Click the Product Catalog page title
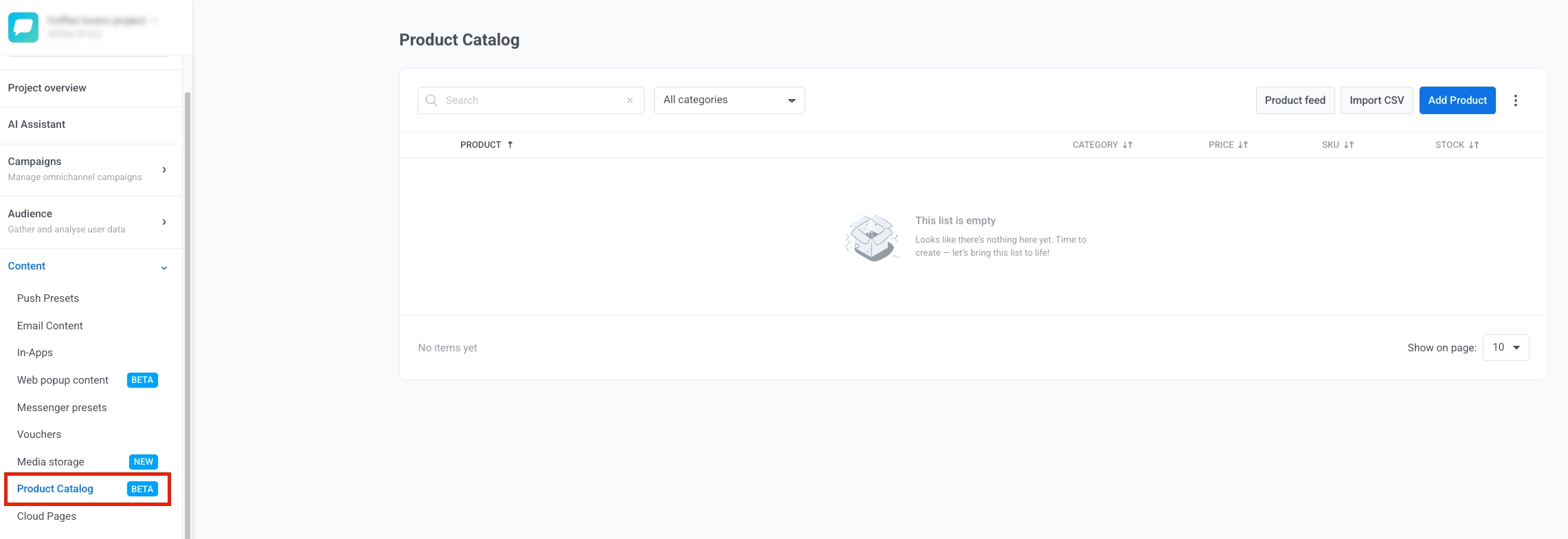 click(459, 40)
